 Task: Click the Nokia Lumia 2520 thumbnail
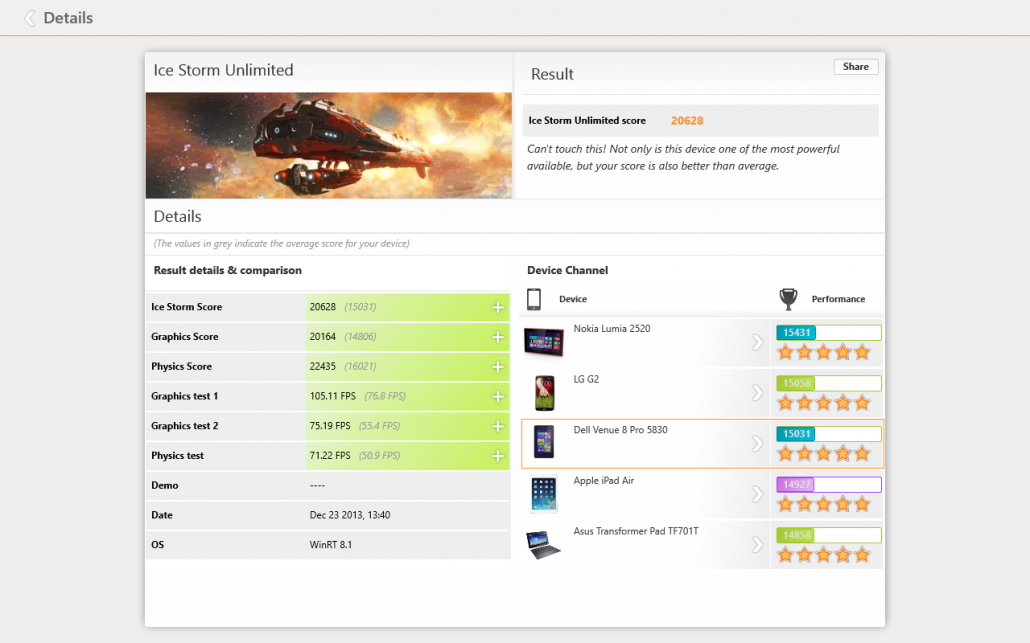pyautogui.click(x=543, y=342)
